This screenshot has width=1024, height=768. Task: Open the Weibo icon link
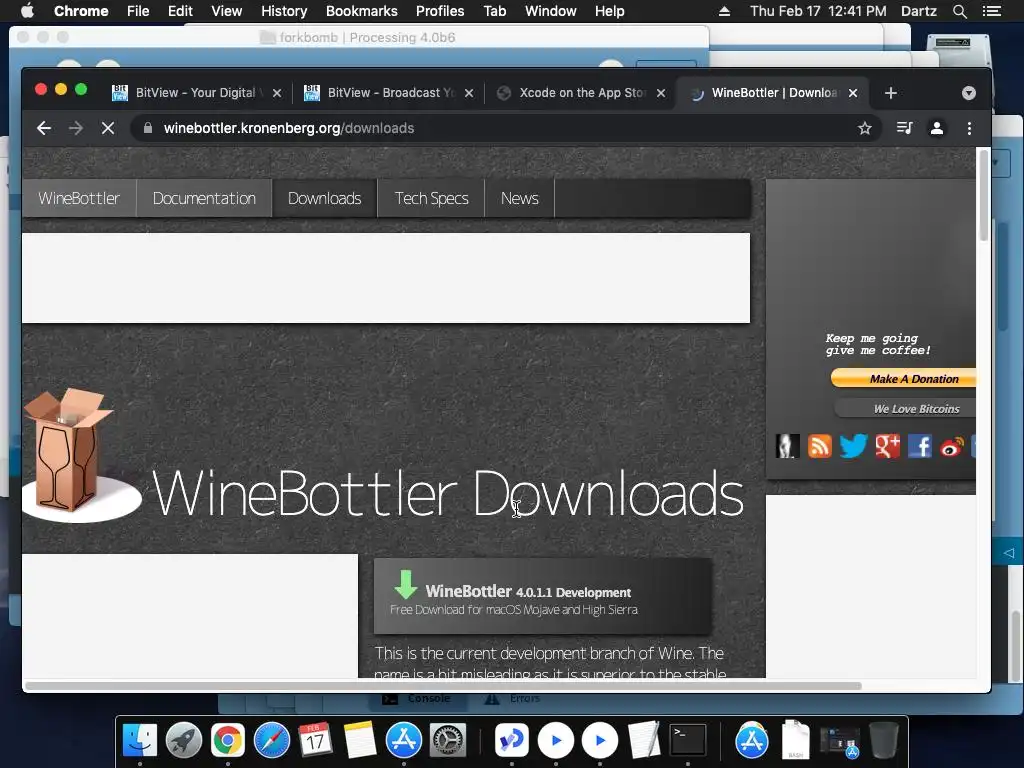[952, 447]
